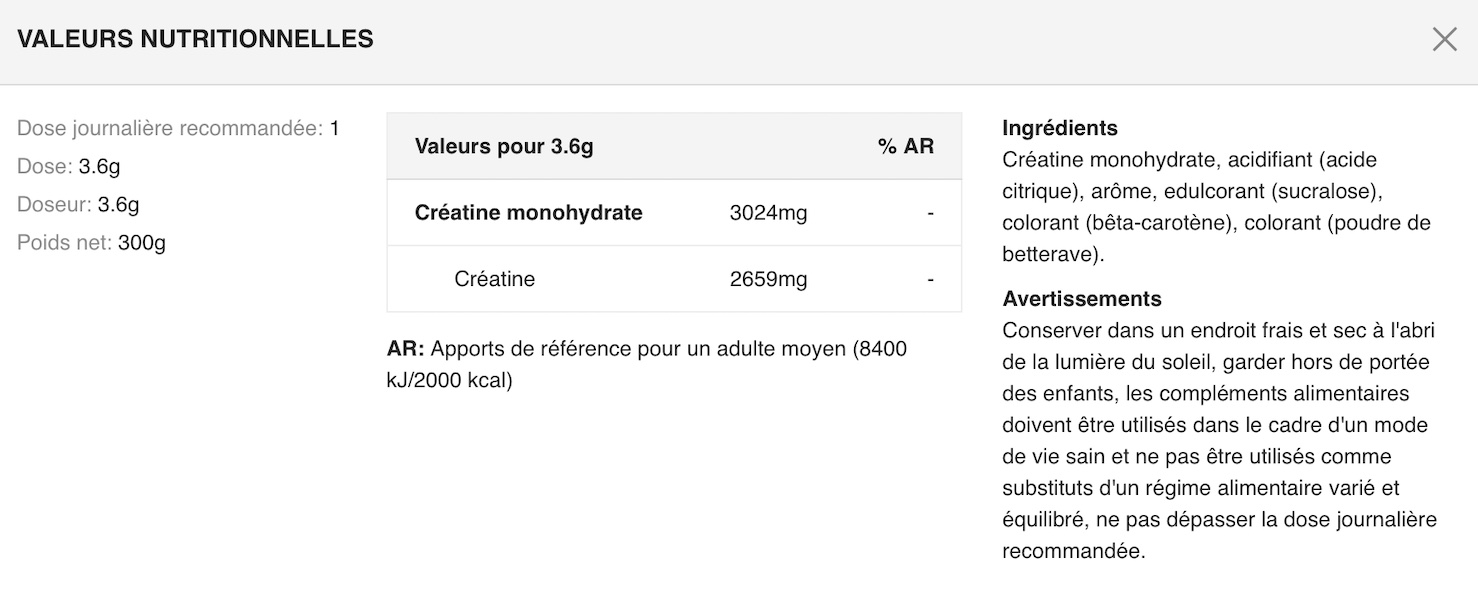The width and height of the screenshot is (1478, 602).
Task: Select the Dose: 3.6g label
Action: (x=68, y=166)
